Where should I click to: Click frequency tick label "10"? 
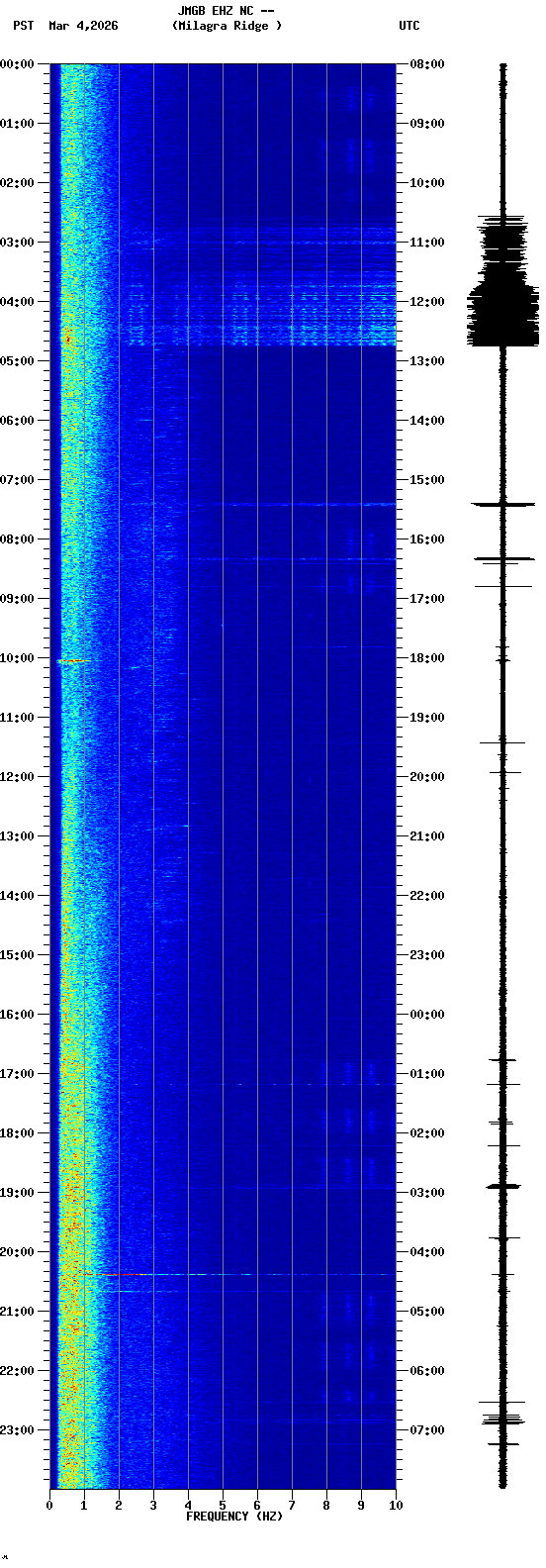[396, 1506]
